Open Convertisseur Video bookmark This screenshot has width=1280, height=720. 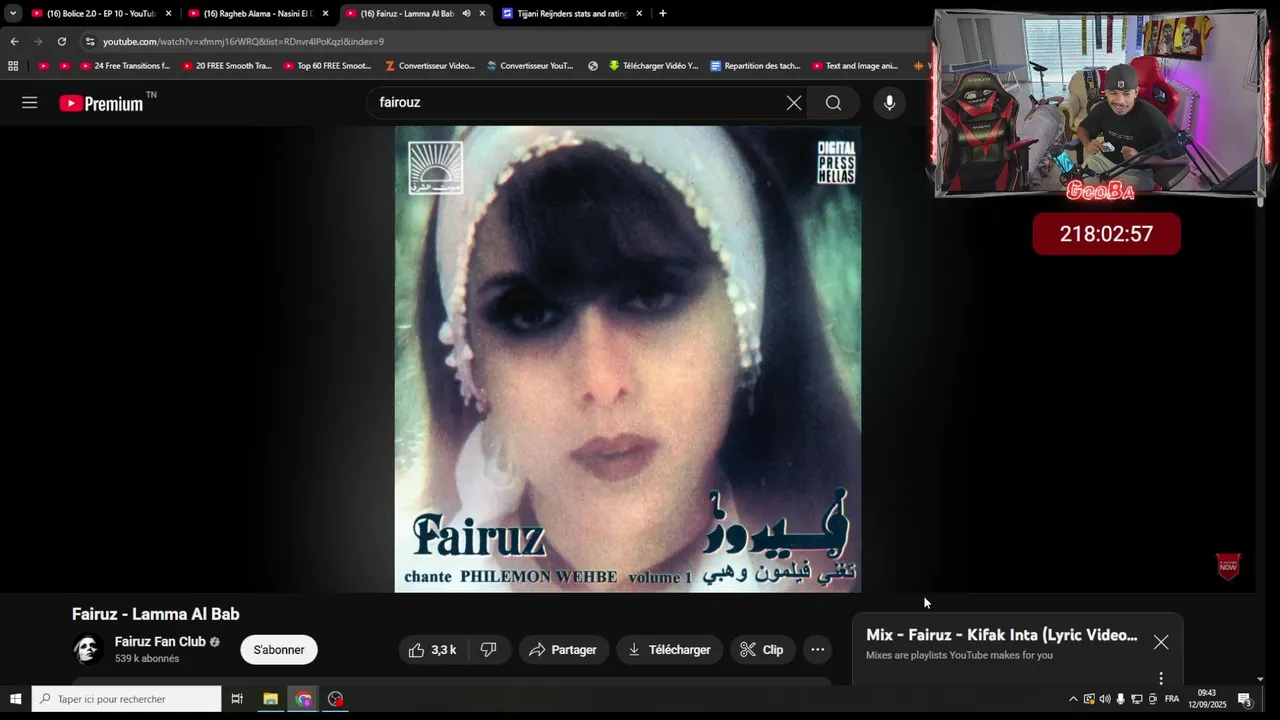tap(430, 66)
